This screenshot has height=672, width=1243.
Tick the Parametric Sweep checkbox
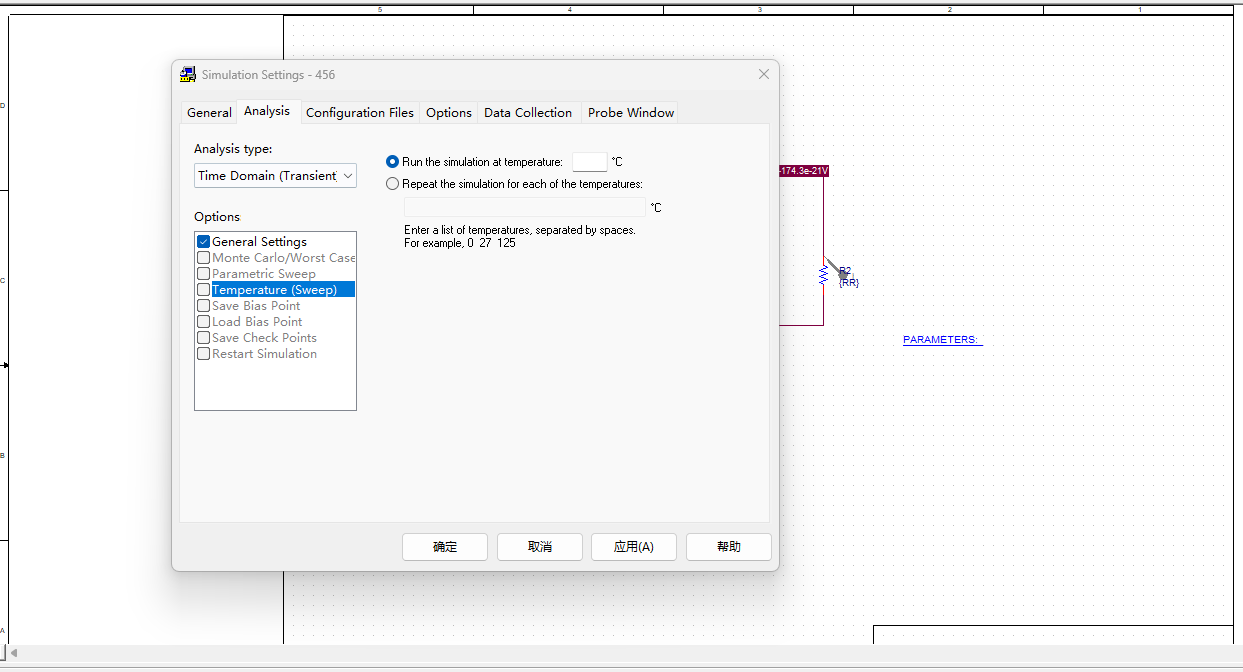tap(203, 274)
